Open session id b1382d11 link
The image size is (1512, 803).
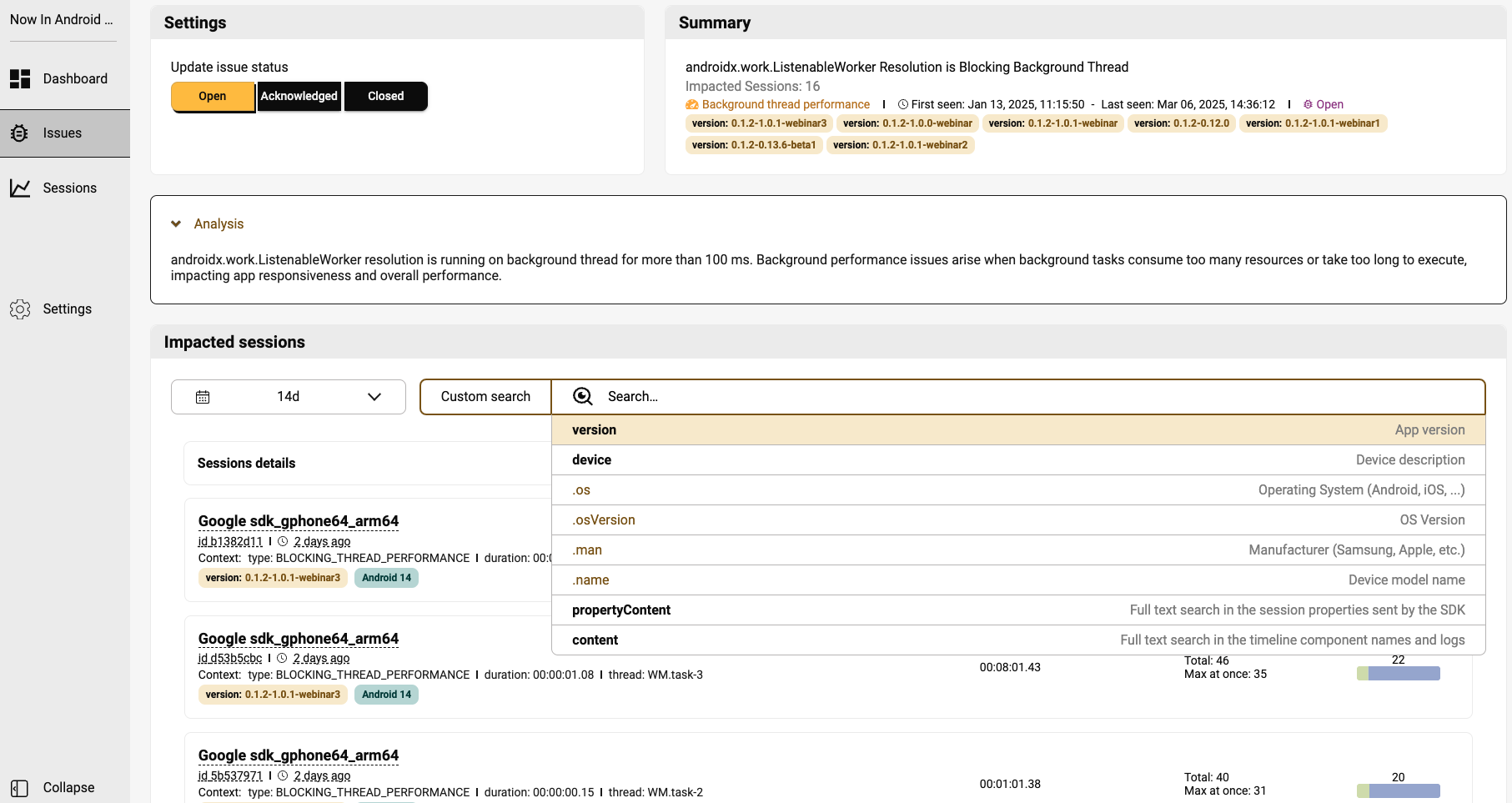point(230,542)
